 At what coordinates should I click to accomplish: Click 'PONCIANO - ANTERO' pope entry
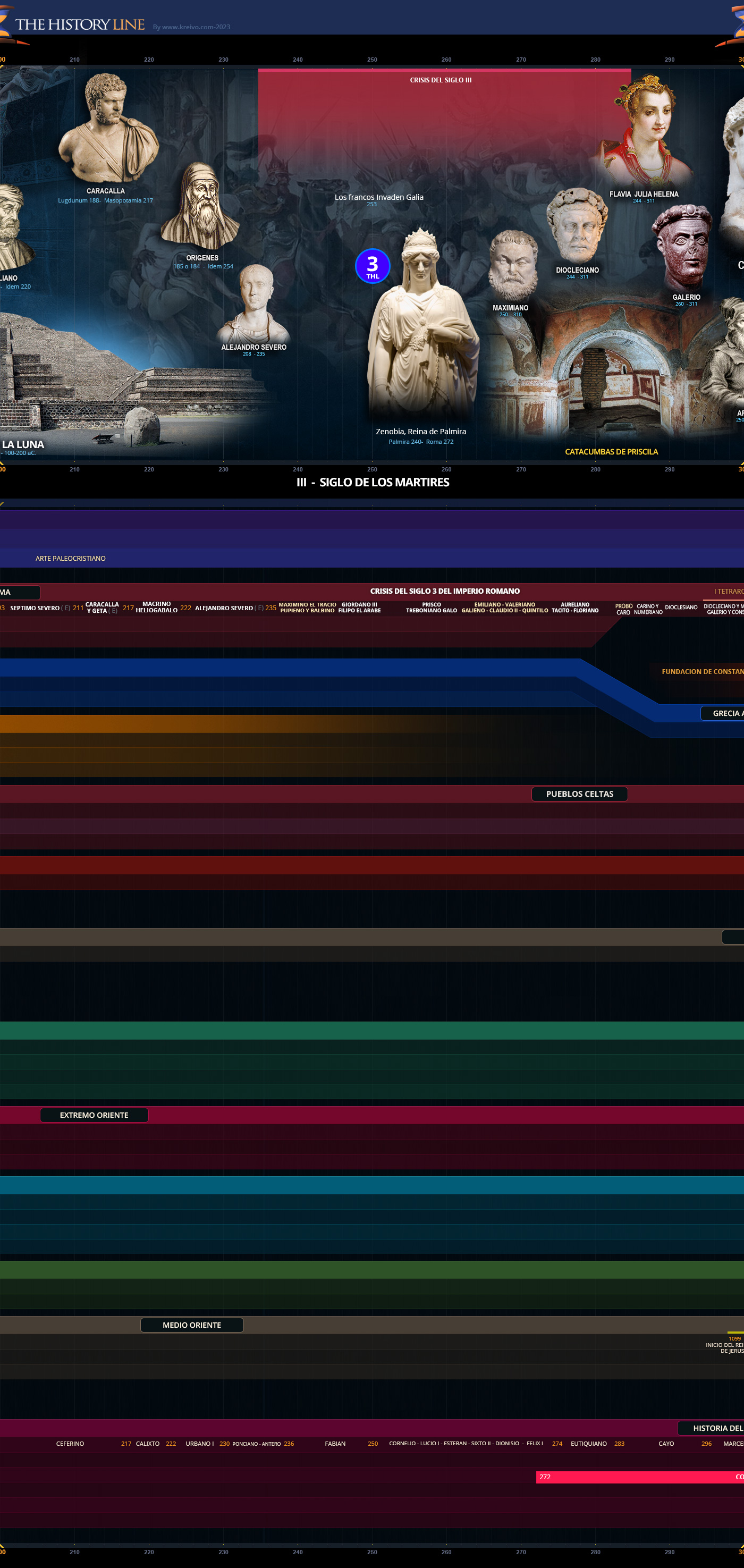click(257, 1444)
